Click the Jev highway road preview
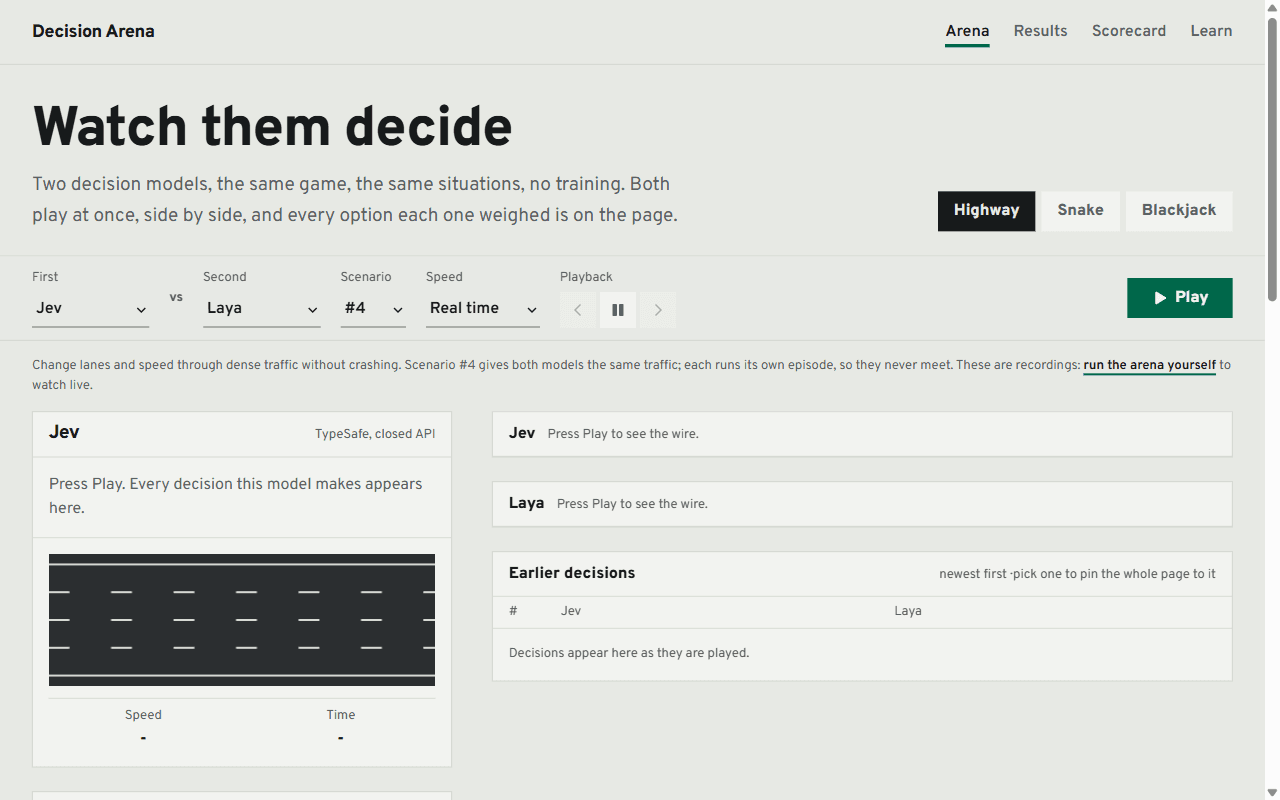This screenshot has width=1280, height=800. pos(242,620)
